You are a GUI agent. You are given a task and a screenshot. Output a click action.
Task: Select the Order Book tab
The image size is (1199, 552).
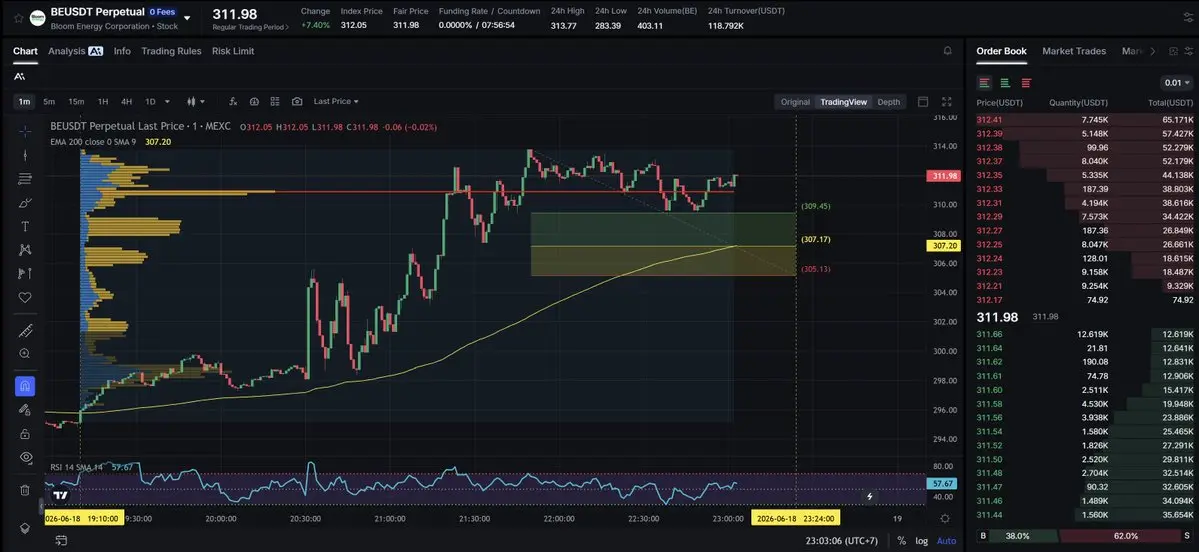click(x=1001, y=51)
